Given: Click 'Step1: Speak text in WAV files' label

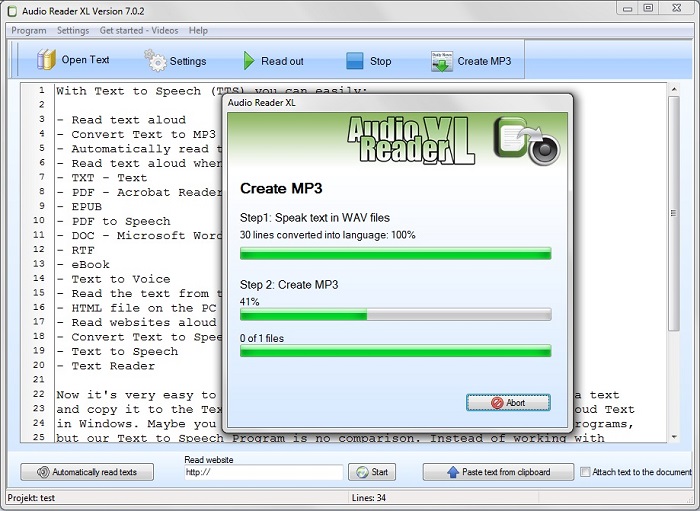Looking at the screenshot, I should [315, 218].
